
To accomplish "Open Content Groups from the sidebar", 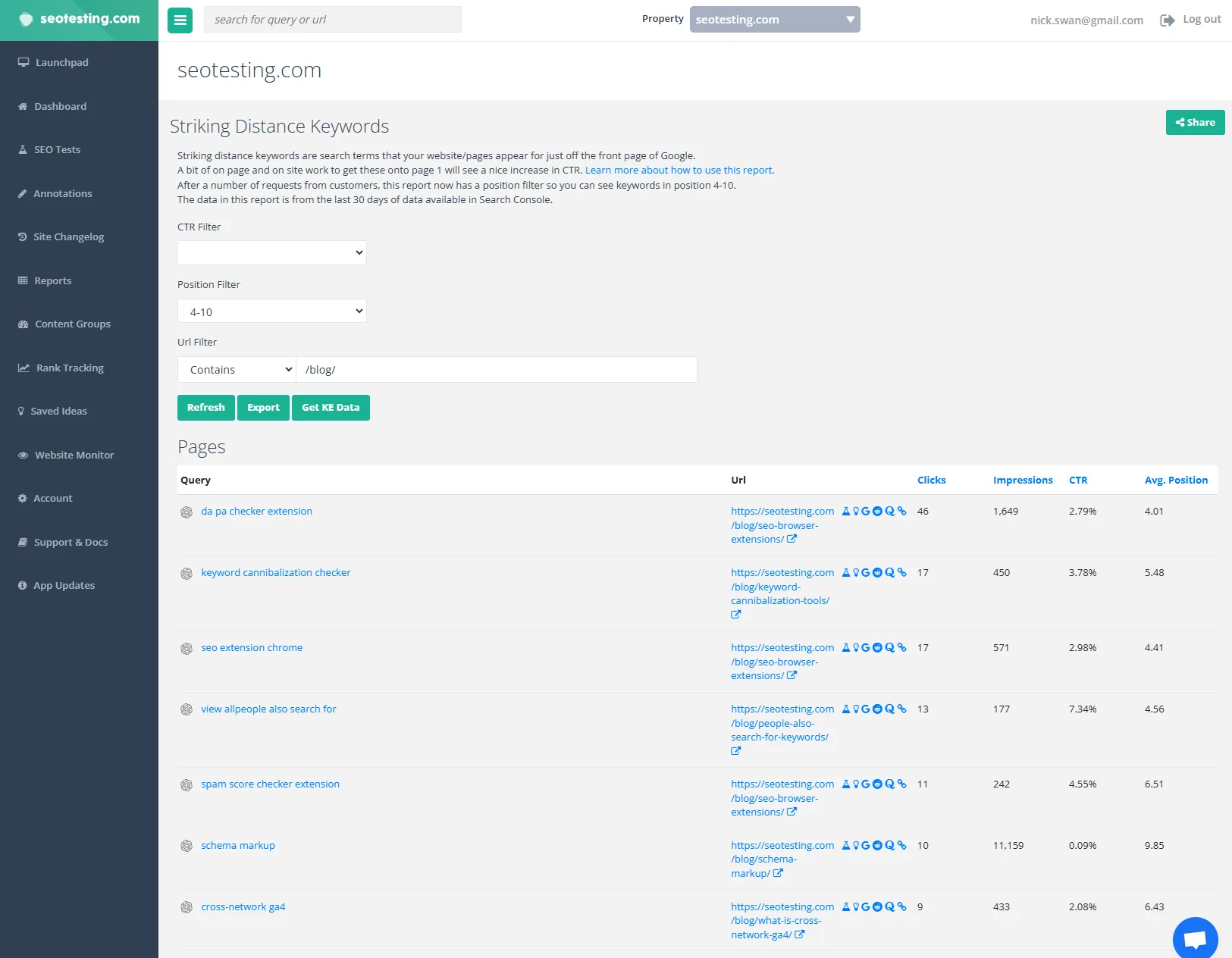I will pos(72,324).
